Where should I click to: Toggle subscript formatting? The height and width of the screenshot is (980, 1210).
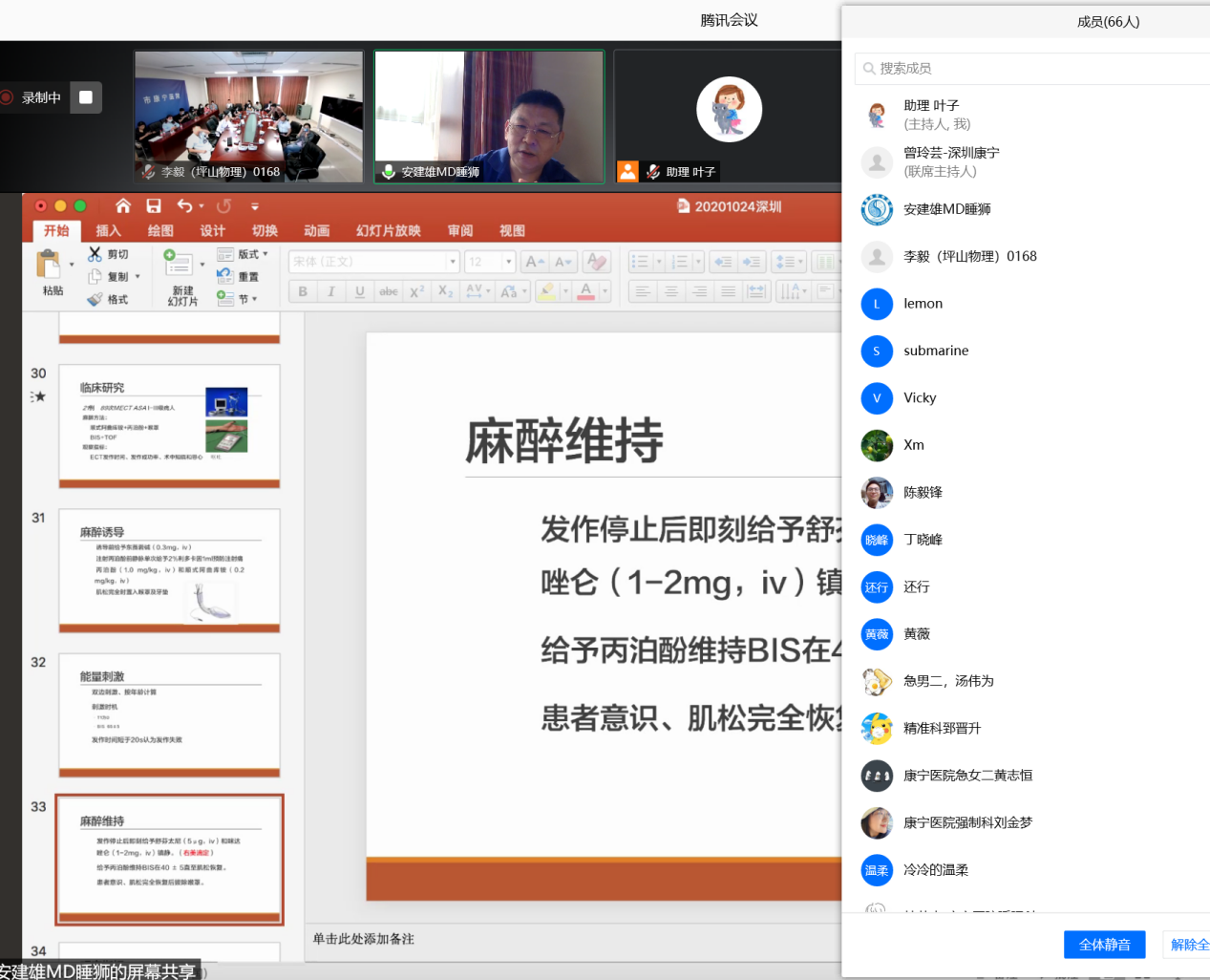(x=446, y=291)
